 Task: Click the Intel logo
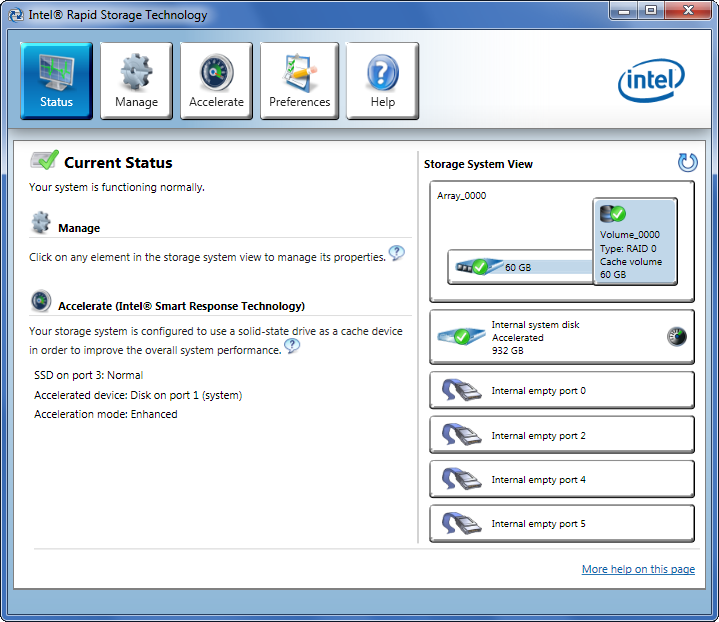[652, 80]
